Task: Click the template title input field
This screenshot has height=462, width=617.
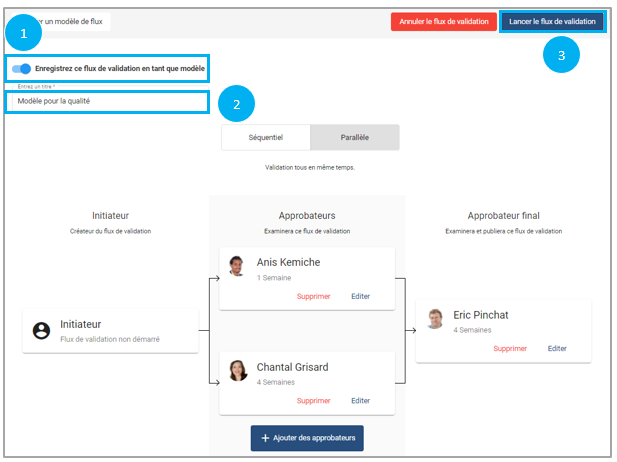Action: tap(107, 101)
